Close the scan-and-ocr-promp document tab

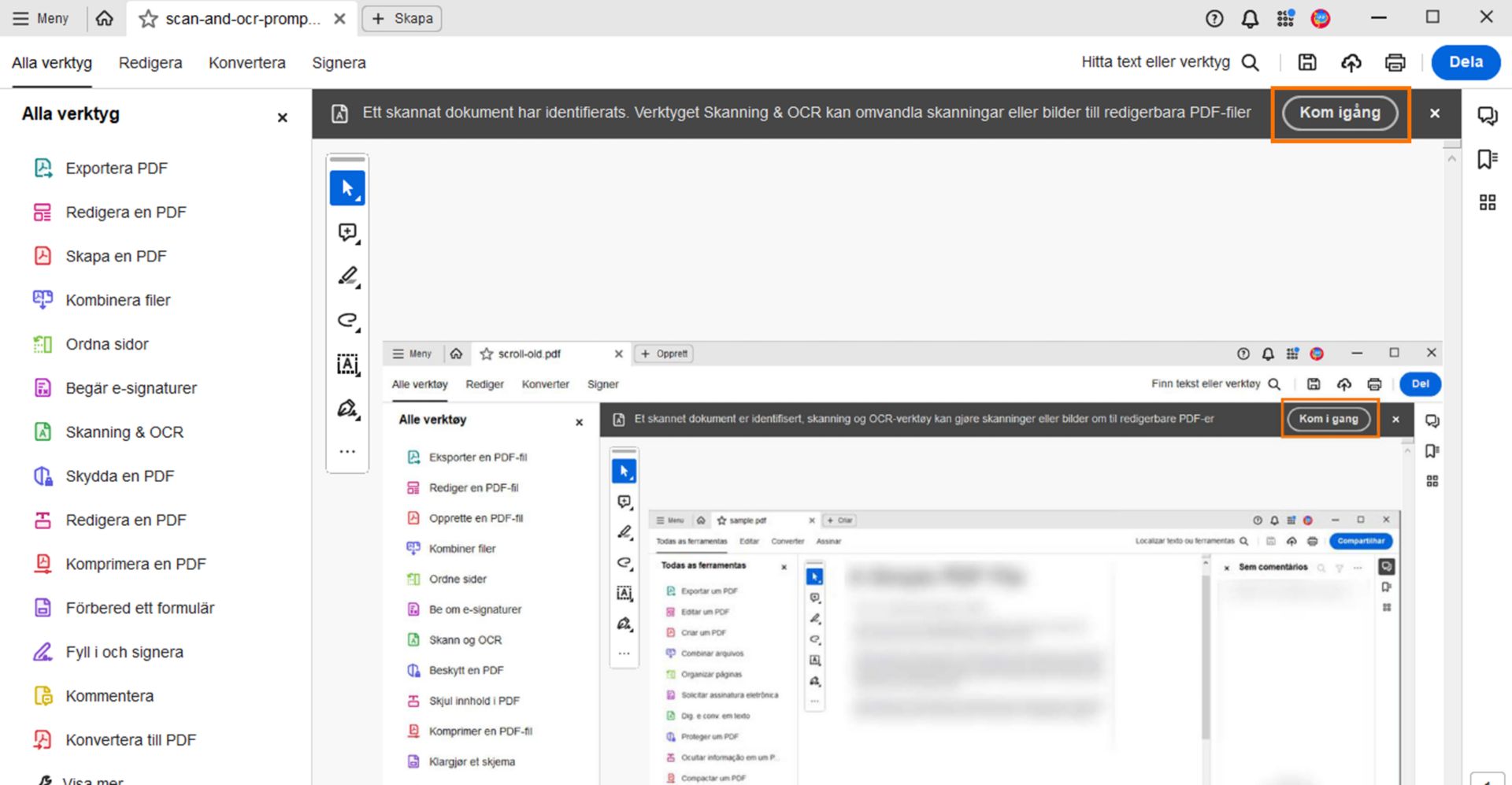tap(339, 19)
